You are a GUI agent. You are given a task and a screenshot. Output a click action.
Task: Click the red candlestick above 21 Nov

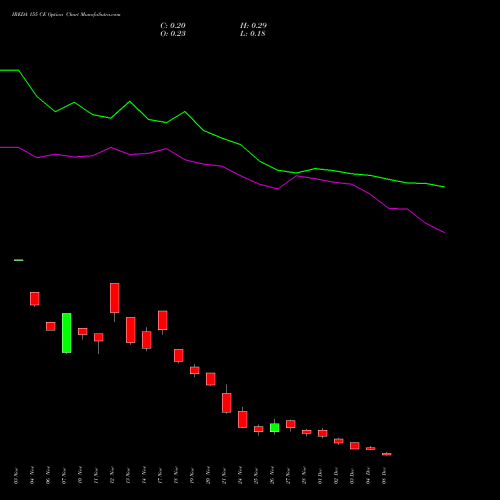pyautogui.click(x=227, y=403)
